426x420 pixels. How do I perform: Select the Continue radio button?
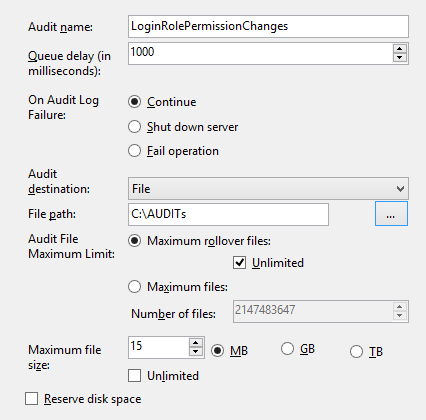tap(134, 102)
